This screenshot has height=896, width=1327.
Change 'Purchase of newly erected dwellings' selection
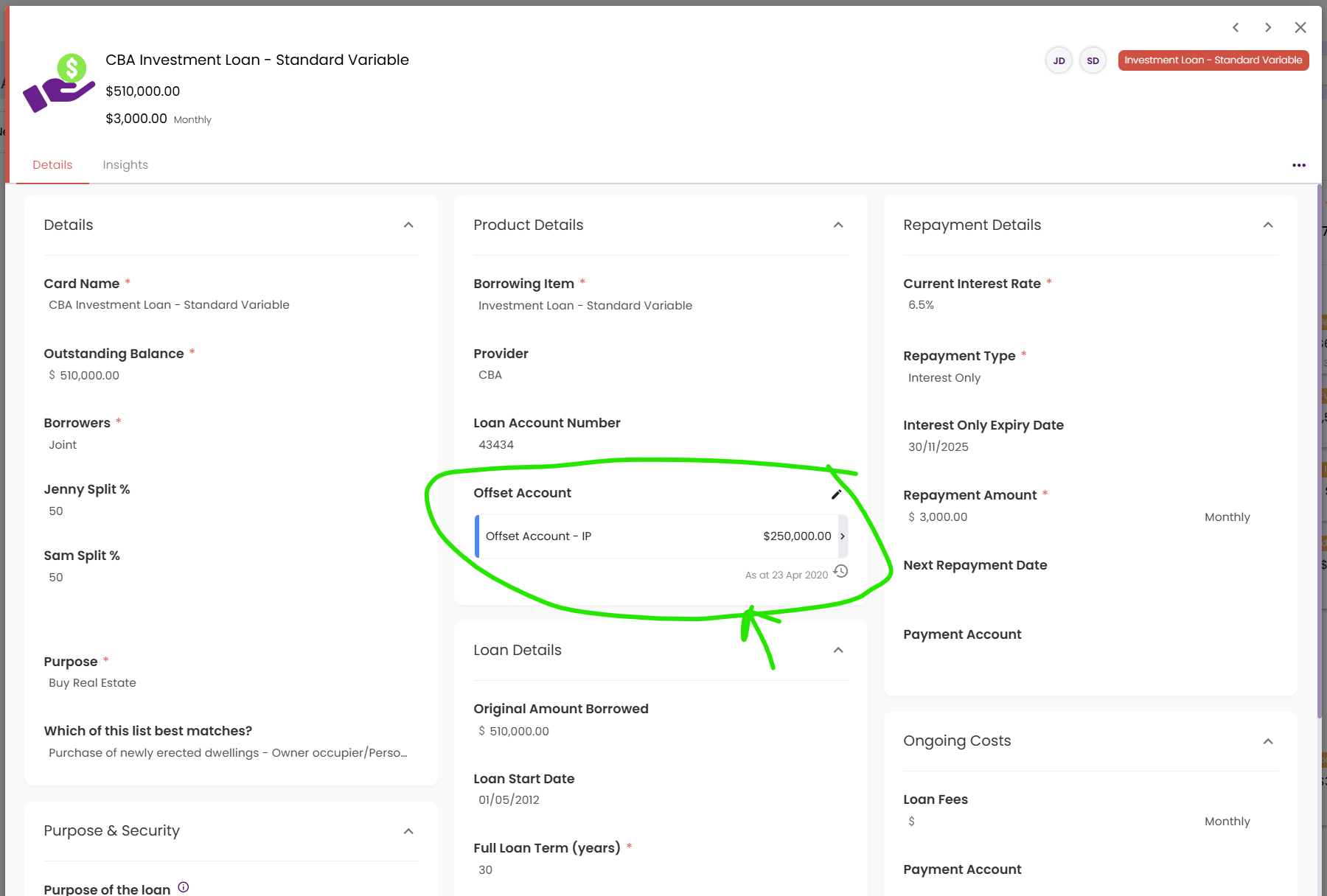click(228, 753)
